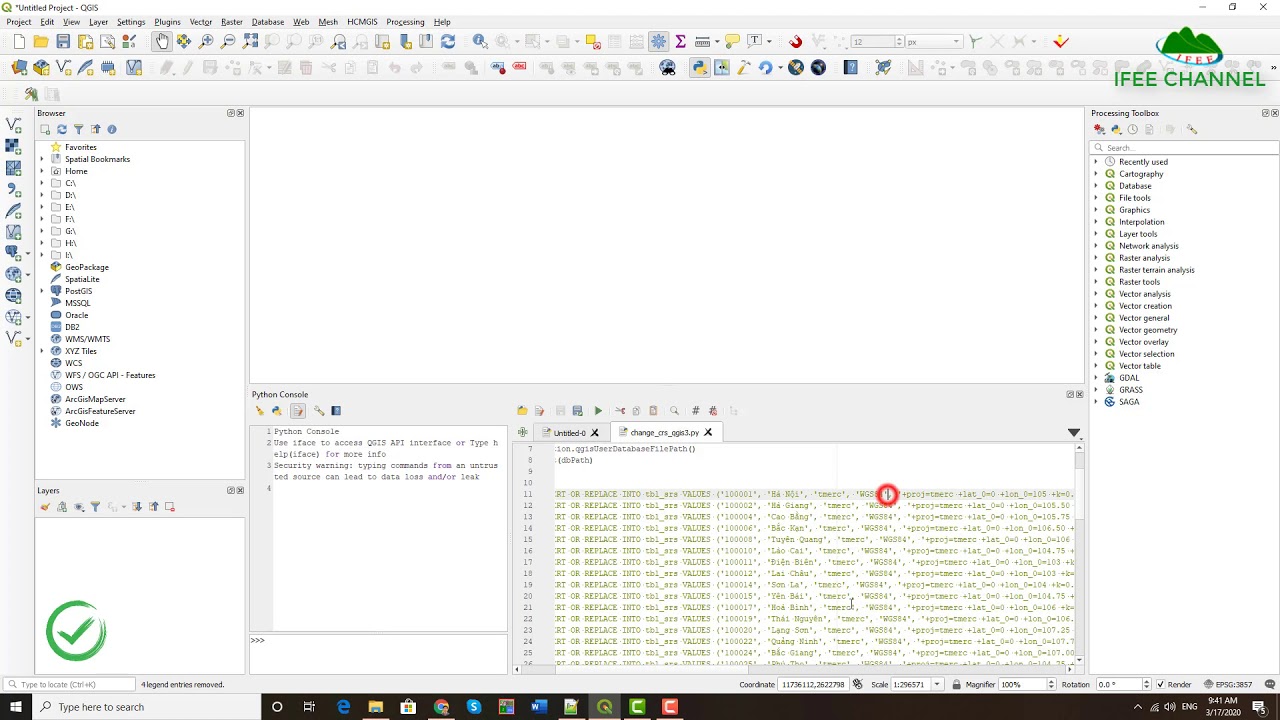1280x720 pixels.
Task: Save the script in Python editor
Action: pos(560,411)
